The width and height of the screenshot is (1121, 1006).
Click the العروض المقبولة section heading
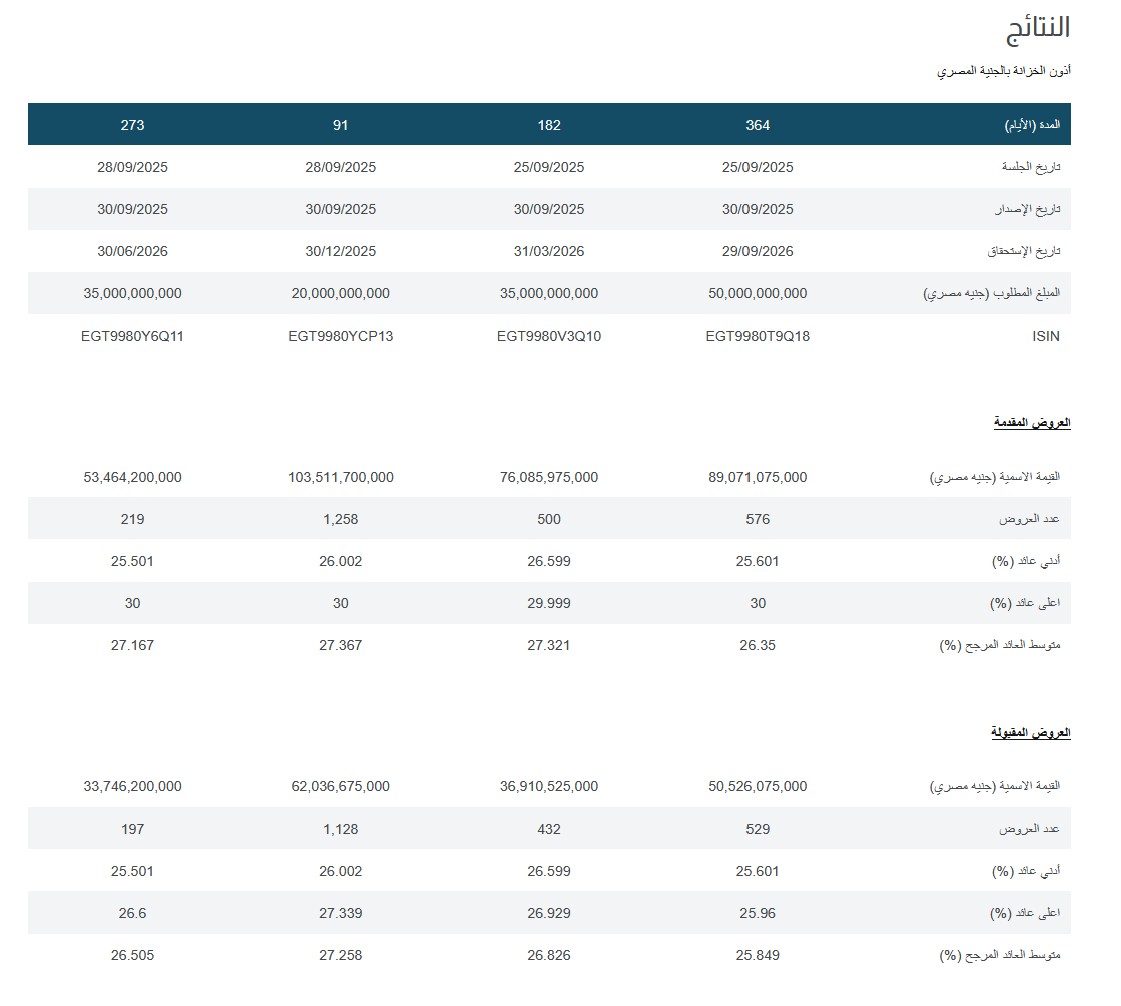point(1030,733)
